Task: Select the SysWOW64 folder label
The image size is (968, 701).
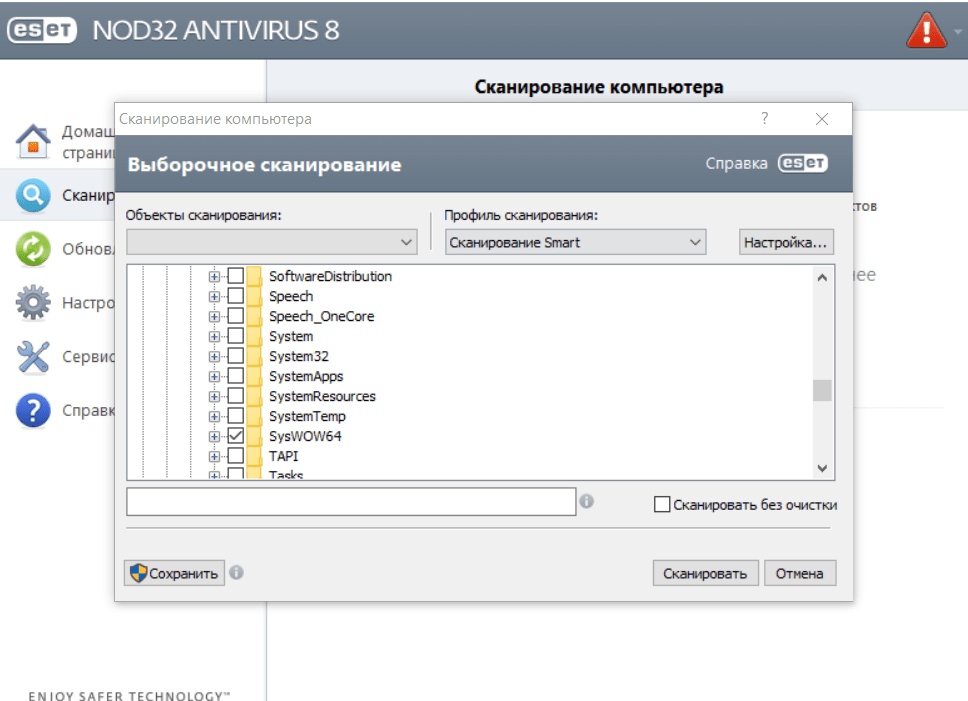Action: tap(305, 436)
